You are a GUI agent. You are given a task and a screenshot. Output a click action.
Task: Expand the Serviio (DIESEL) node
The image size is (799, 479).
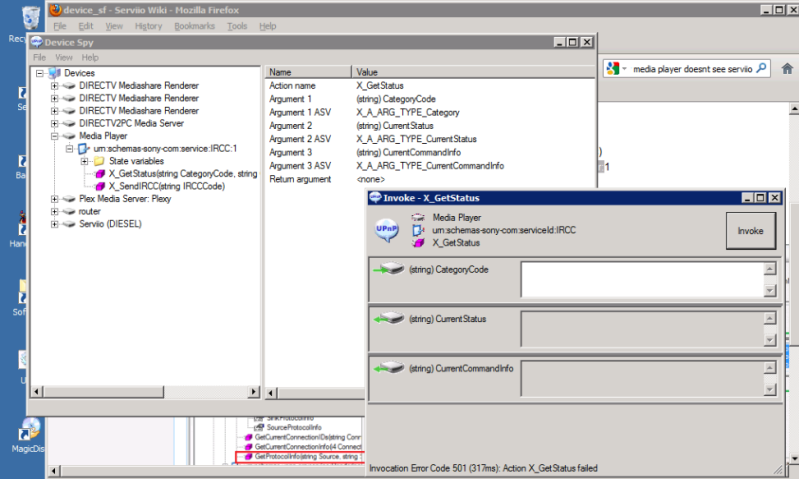click(x=55, y=224)
